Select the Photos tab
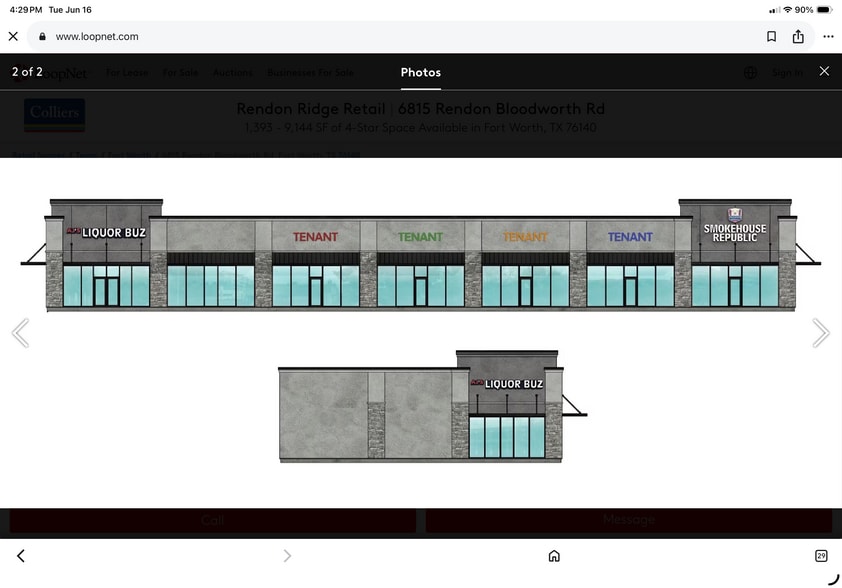Image resolution: width=842 pixels, height=588 pixels. (x=420, y=72)
